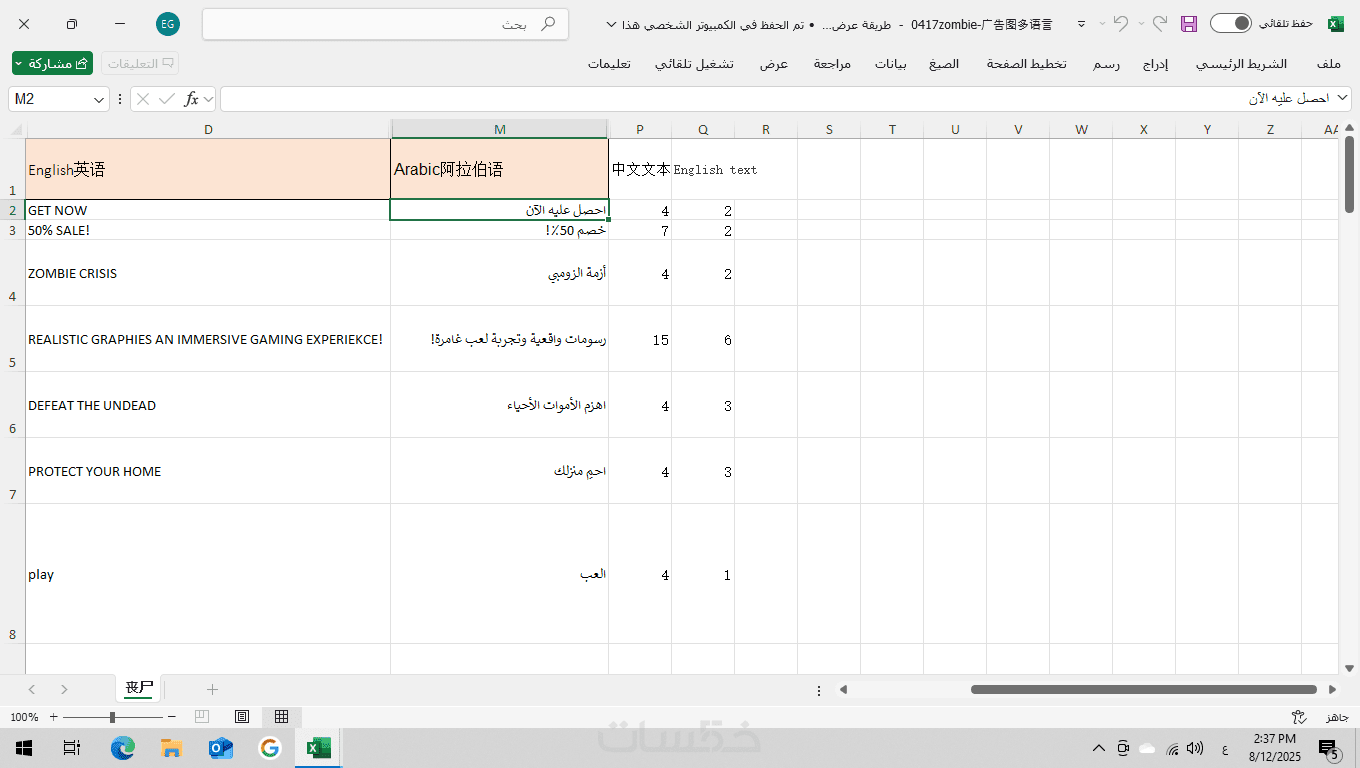This screenshot has height=768, width=1360.
Task: Zoom in using the plus icon
Action: 54,717
